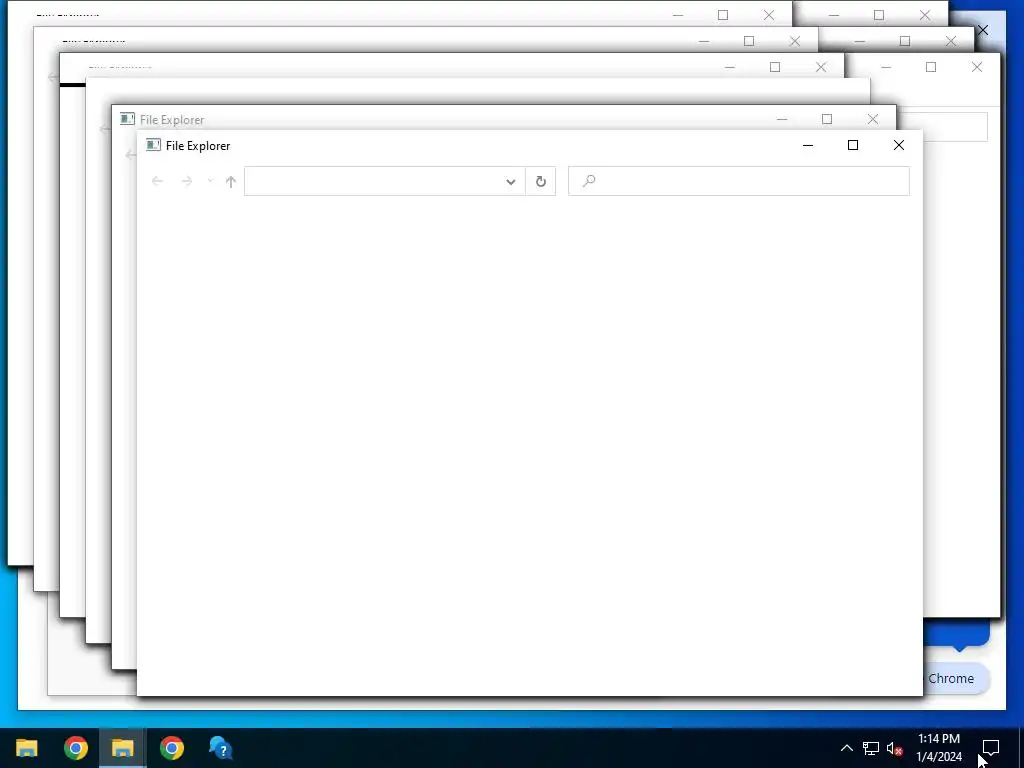Click the network icon in system tray
The width and height of the screenshot is (1024, 768).
click(x=871, y=748)
